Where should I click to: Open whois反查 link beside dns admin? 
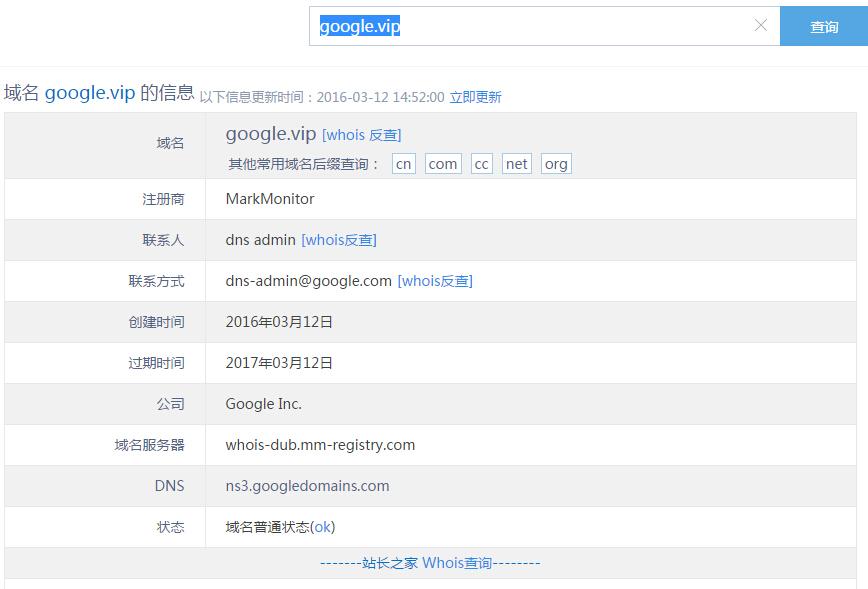point(339,240)
